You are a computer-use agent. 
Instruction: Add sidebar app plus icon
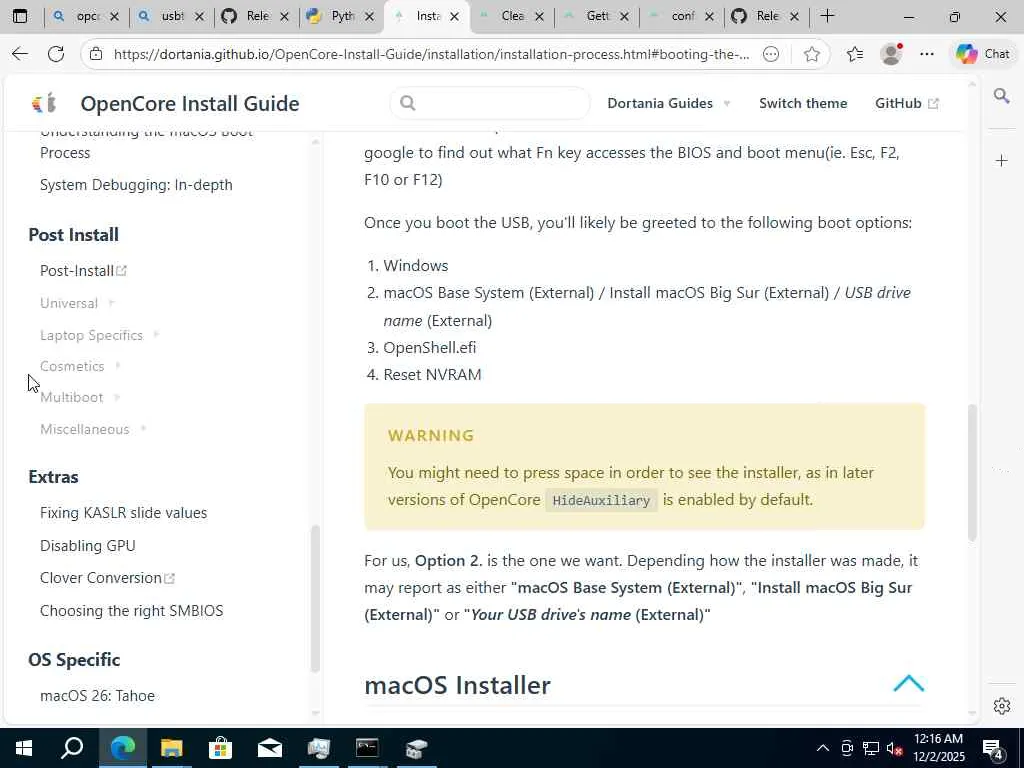pyautogui.click(x=1002, y=161)
